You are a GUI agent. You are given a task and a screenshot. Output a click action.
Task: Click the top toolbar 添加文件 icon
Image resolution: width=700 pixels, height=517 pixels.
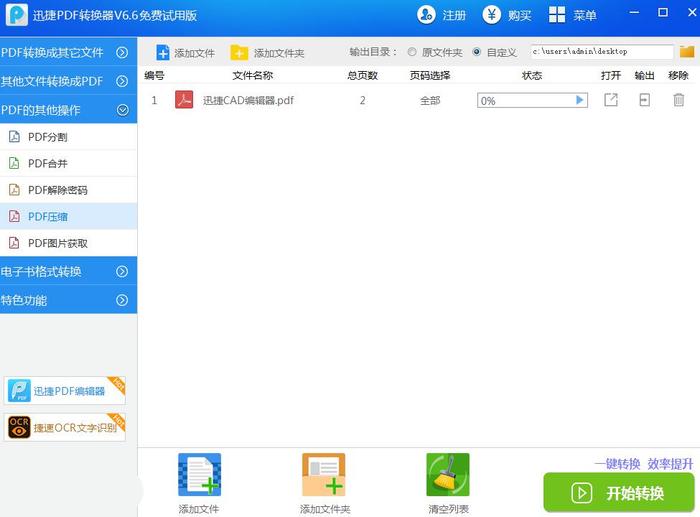[x=162, y=53]
